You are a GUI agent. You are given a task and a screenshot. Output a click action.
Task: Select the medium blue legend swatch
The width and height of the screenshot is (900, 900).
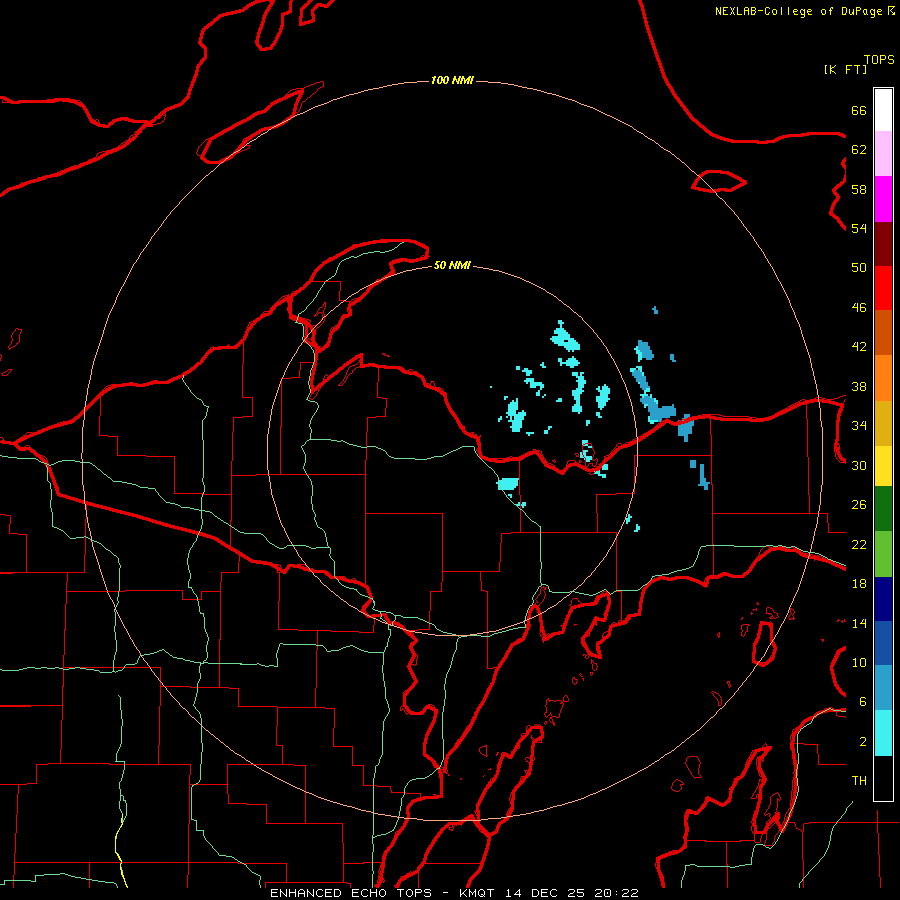click(x=883, y=643)
